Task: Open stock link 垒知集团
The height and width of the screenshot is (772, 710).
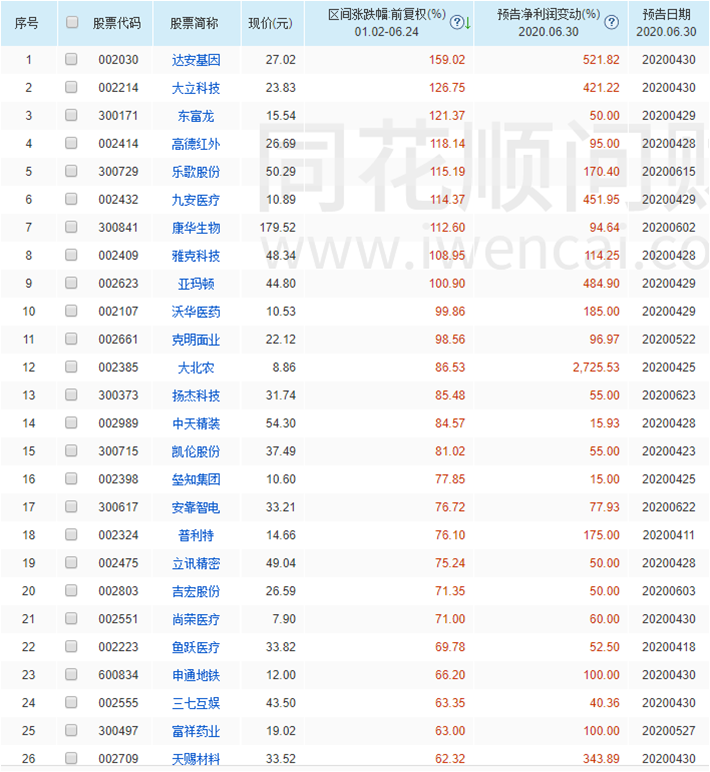Action: tap(196, 480)
